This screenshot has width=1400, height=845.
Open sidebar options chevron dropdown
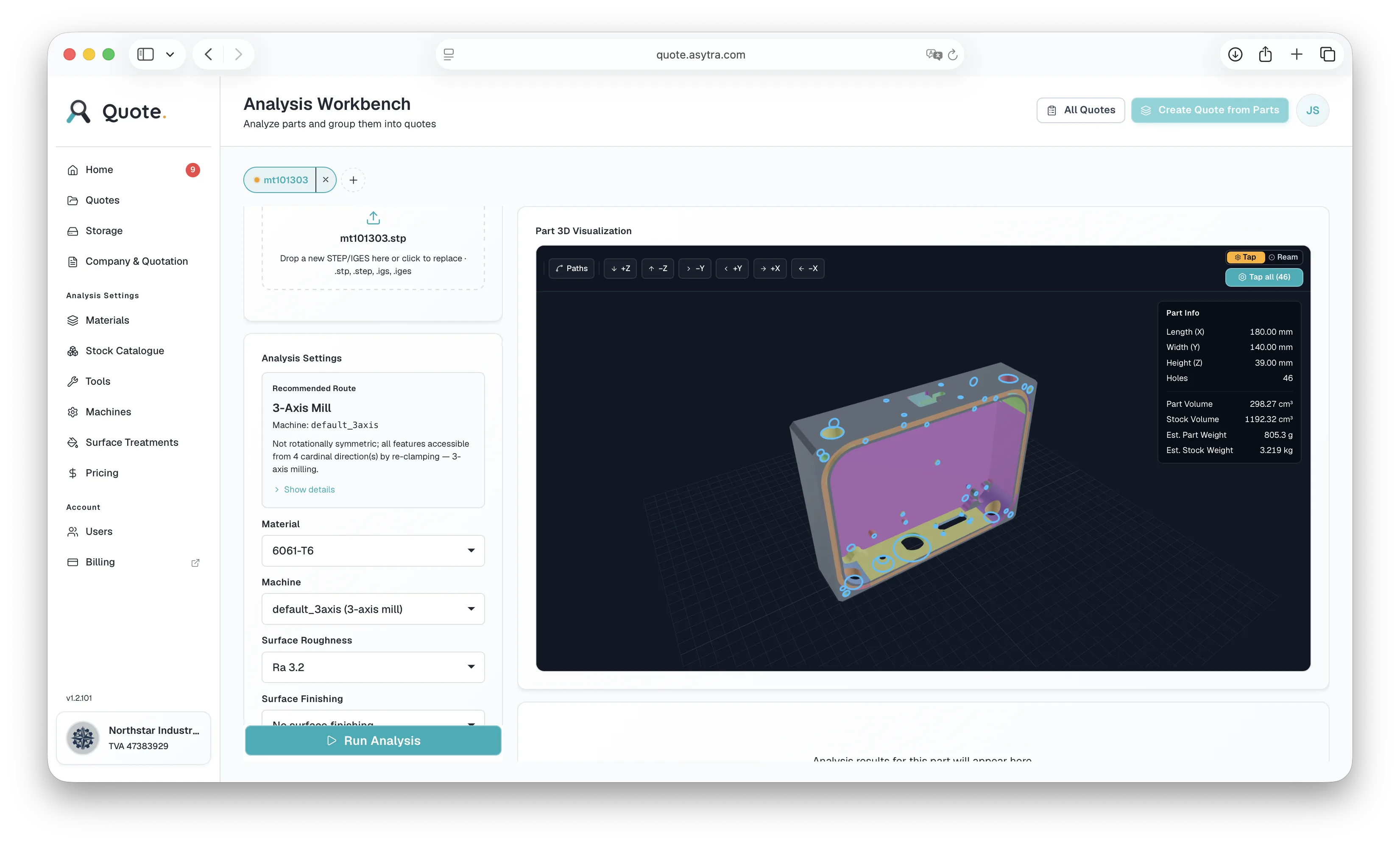(170, 55)
